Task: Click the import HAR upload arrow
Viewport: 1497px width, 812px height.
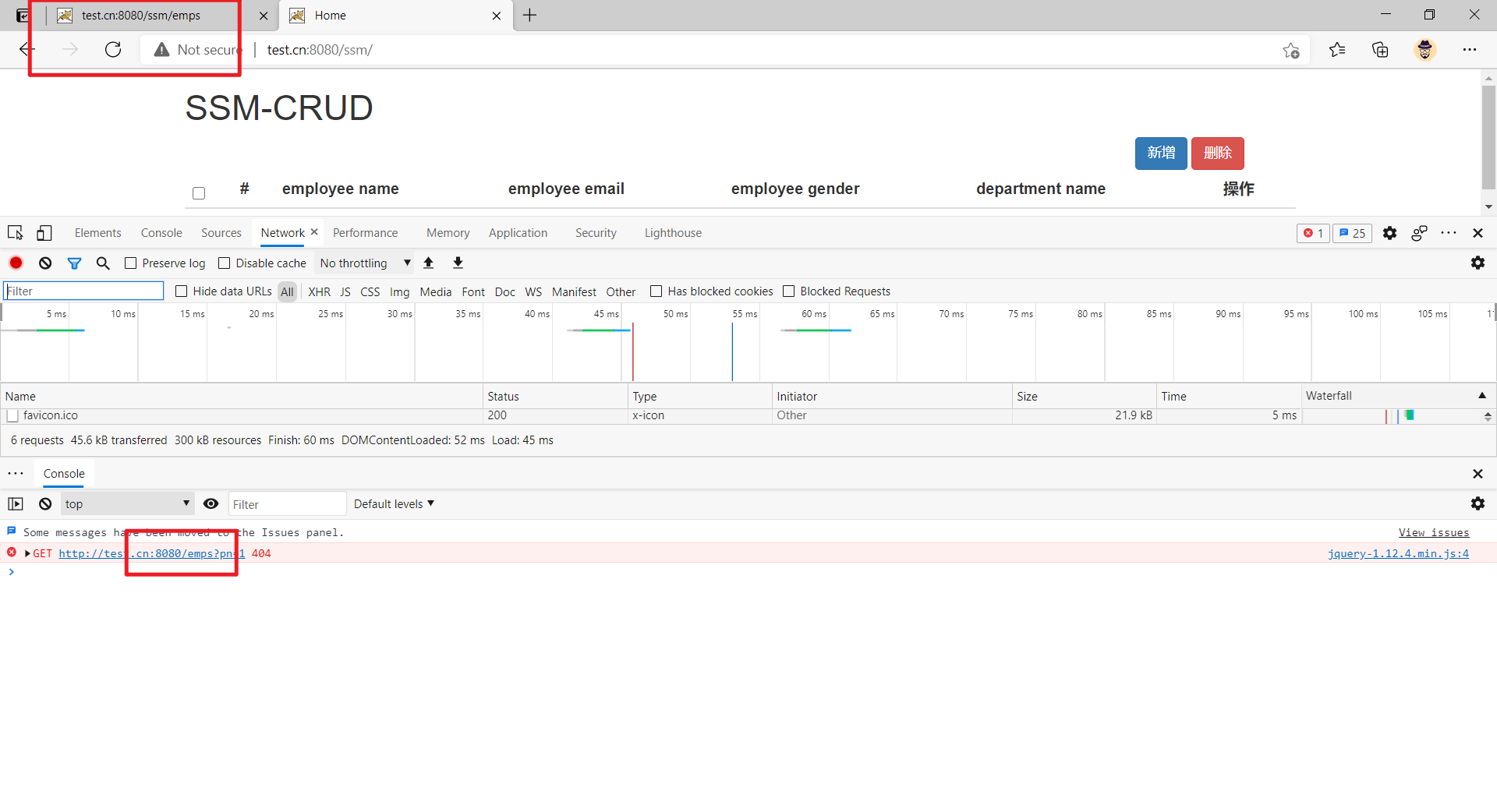Action: click(x=429, y=263)
